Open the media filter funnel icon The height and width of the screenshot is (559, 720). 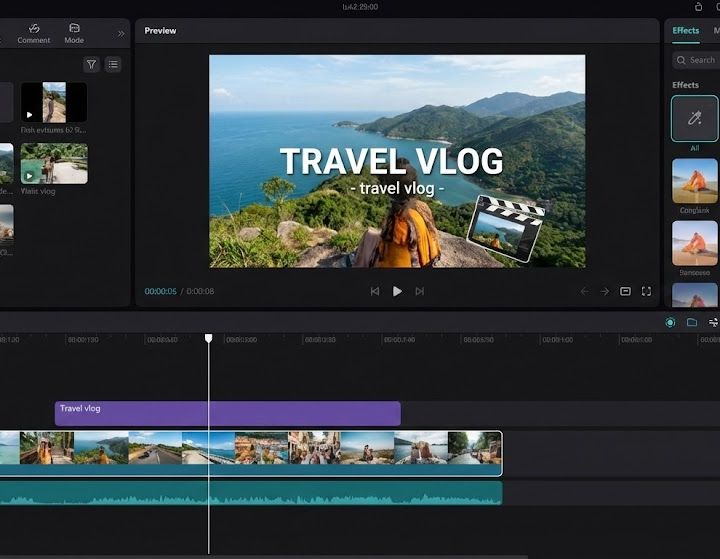coord(91,64)
